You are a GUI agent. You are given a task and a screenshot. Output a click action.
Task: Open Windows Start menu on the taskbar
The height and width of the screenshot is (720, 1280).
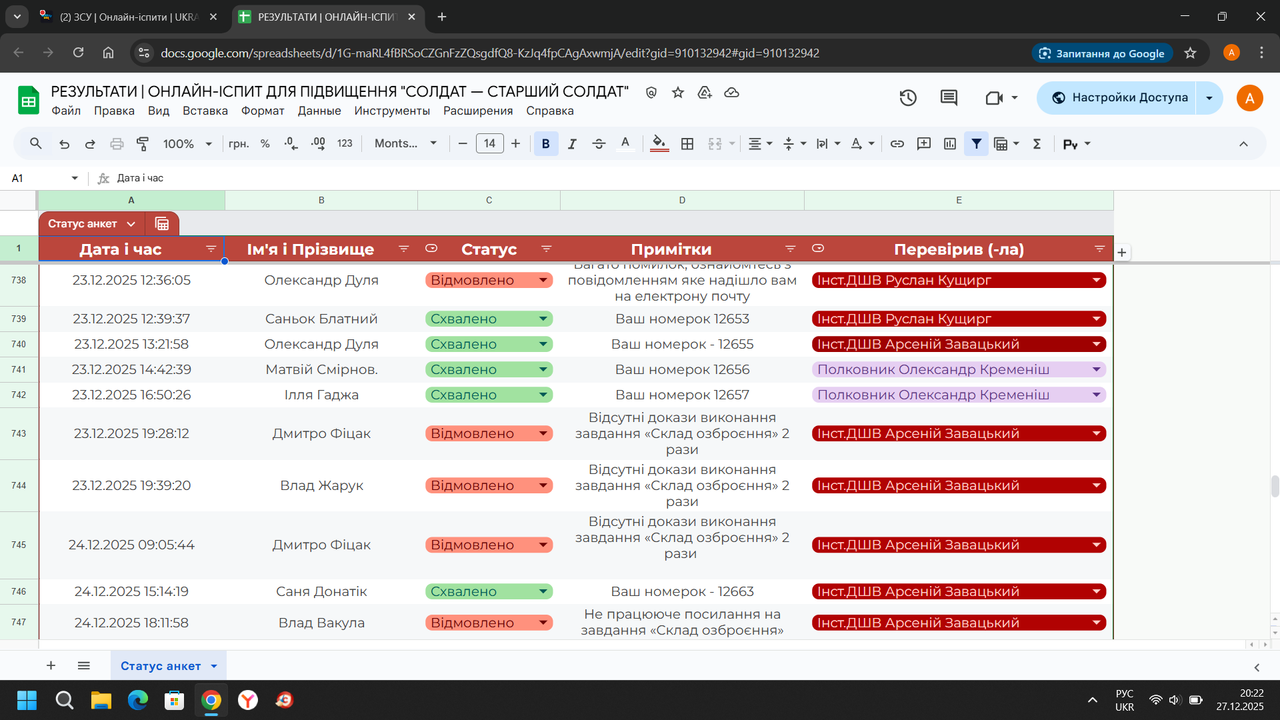tap(27, 700)
